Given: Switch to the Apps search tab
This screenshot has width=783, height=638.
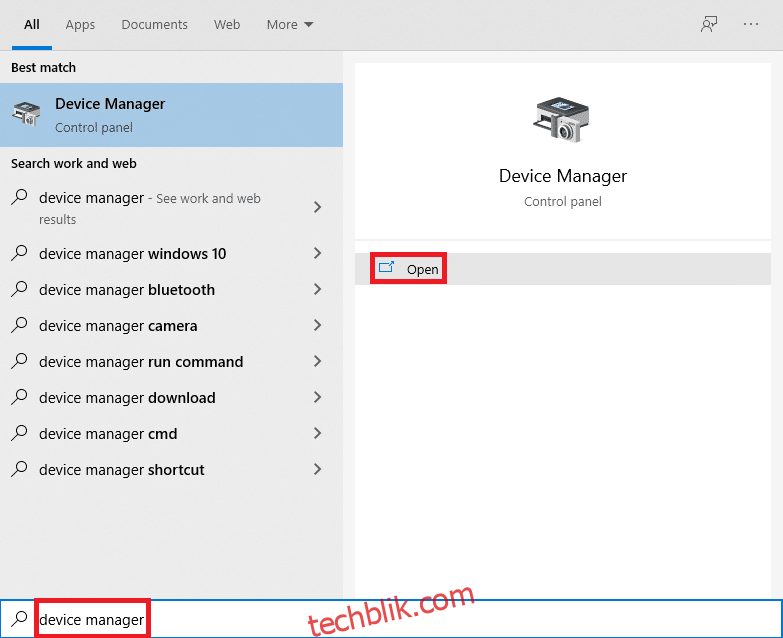Looking at the screenshot, I should coord(80,24).
